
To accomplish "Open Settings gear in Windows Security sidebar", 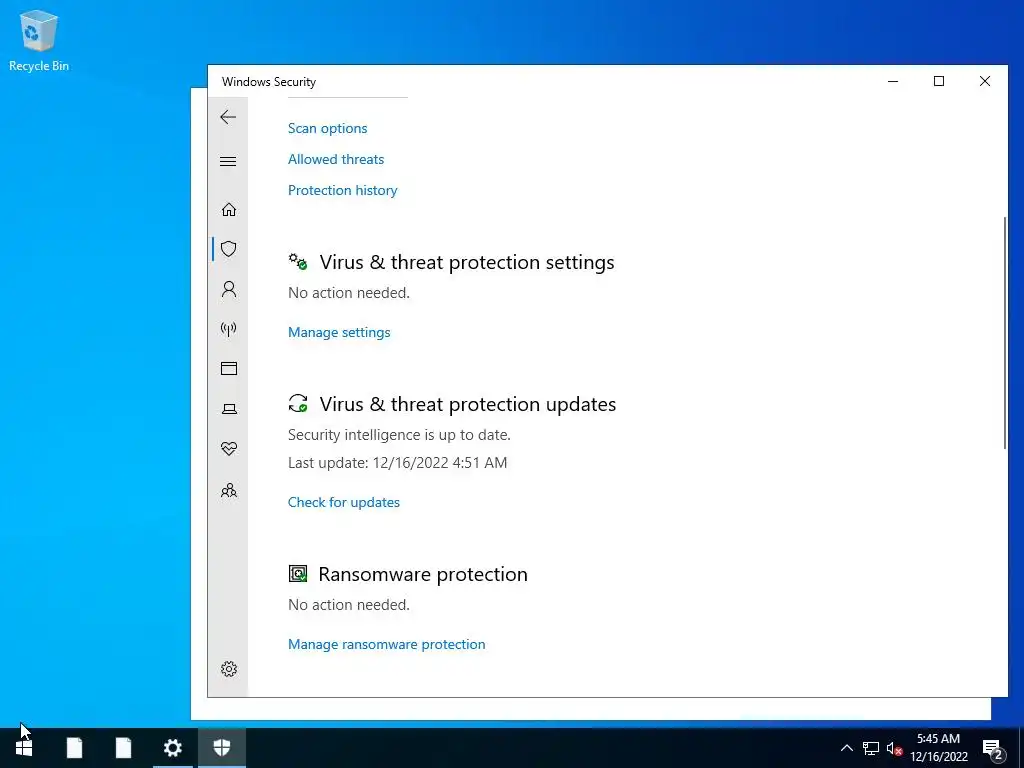I will point(229,669).
